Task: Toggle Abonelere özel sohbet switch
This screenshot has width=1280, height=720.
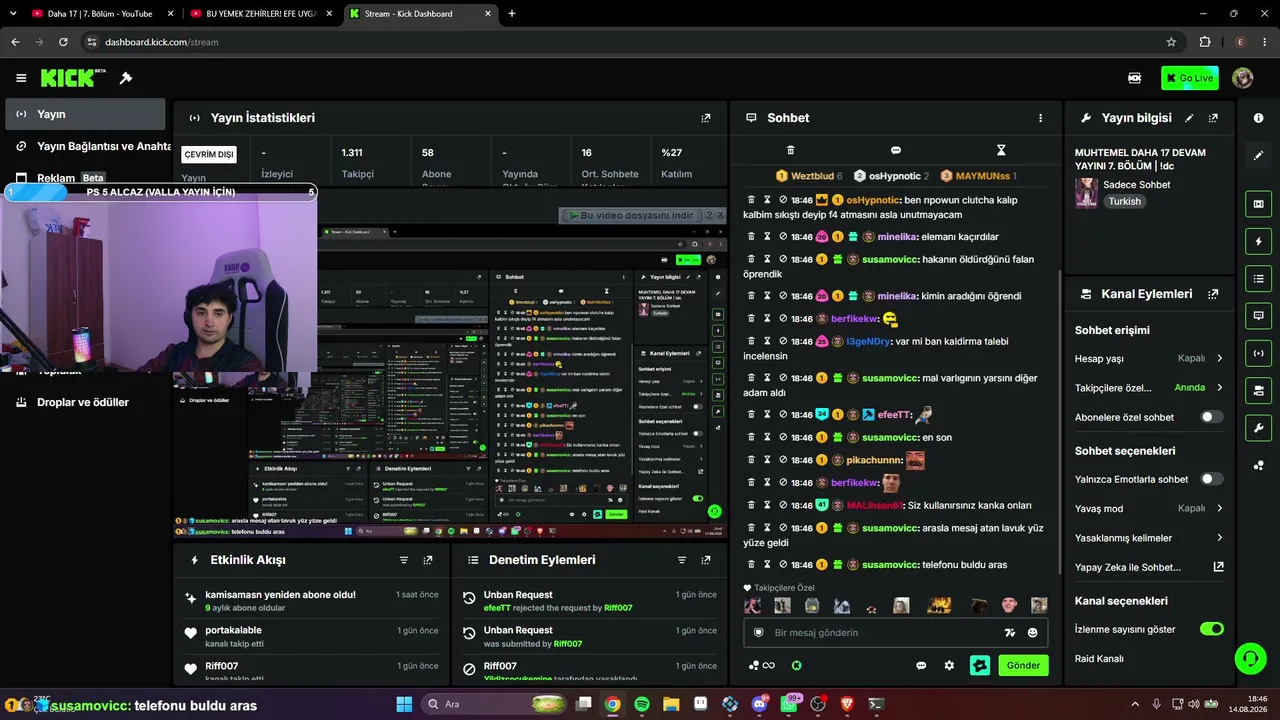Action: tap(1211, 417)
